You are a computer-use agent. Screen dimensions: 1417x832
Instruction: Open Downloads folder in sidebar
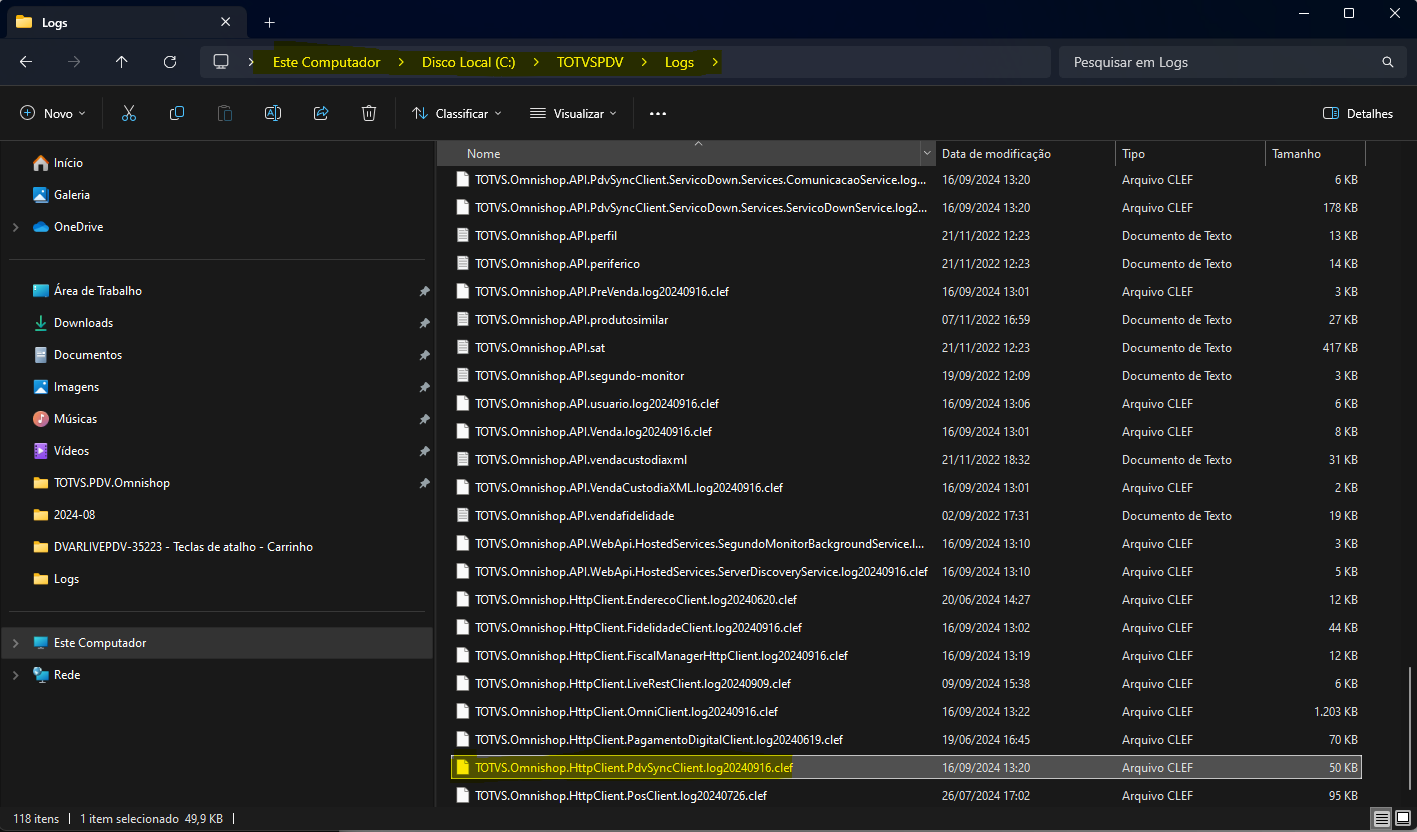pyautogui.click(x=83, y=323)
